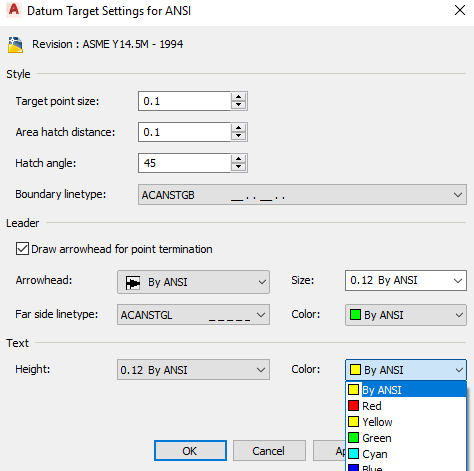The image size is (474, 471).
Task: Click the AutoCAD logo in title bar
Action: click(x=14, y=10)
